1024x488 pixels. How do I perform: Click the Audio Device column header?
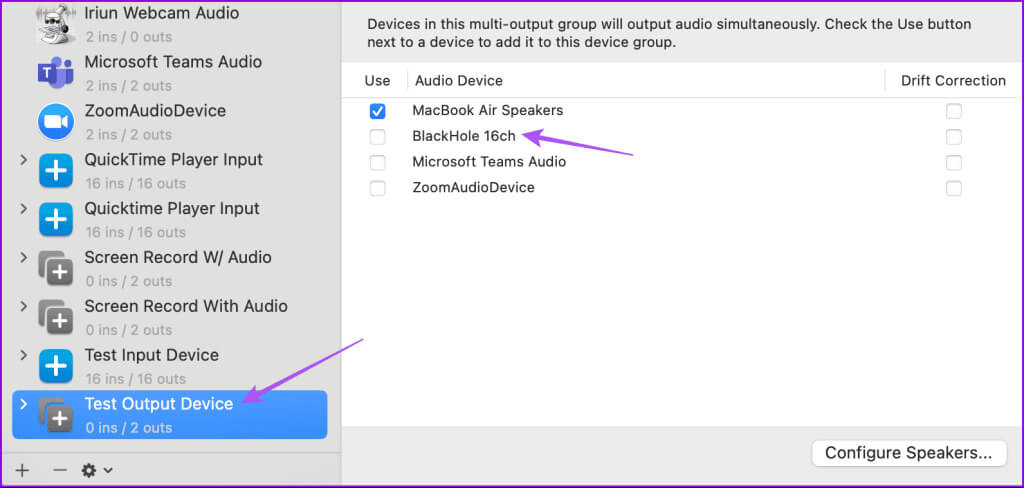tap(458, 80)
